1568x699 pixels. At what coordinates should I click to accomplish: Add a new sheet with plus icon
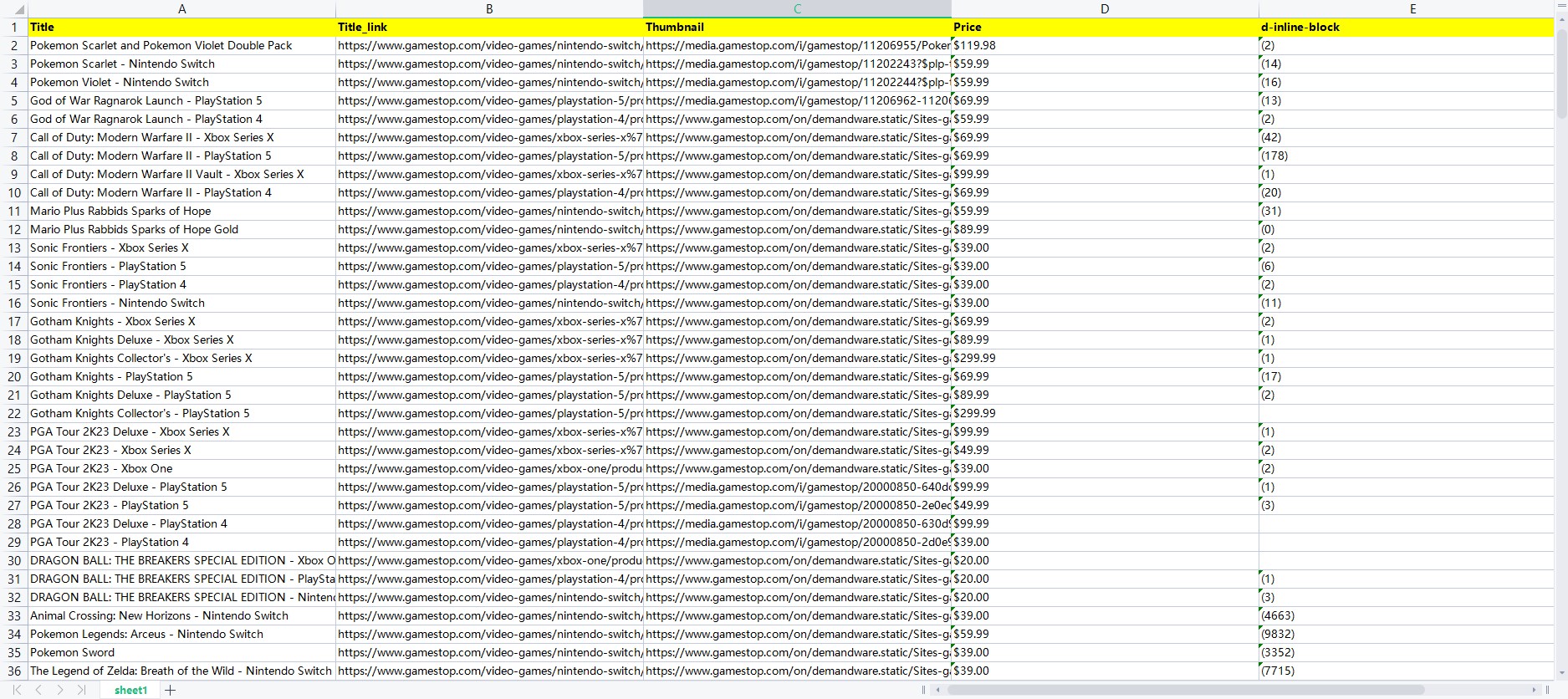(x=171, y=690)
